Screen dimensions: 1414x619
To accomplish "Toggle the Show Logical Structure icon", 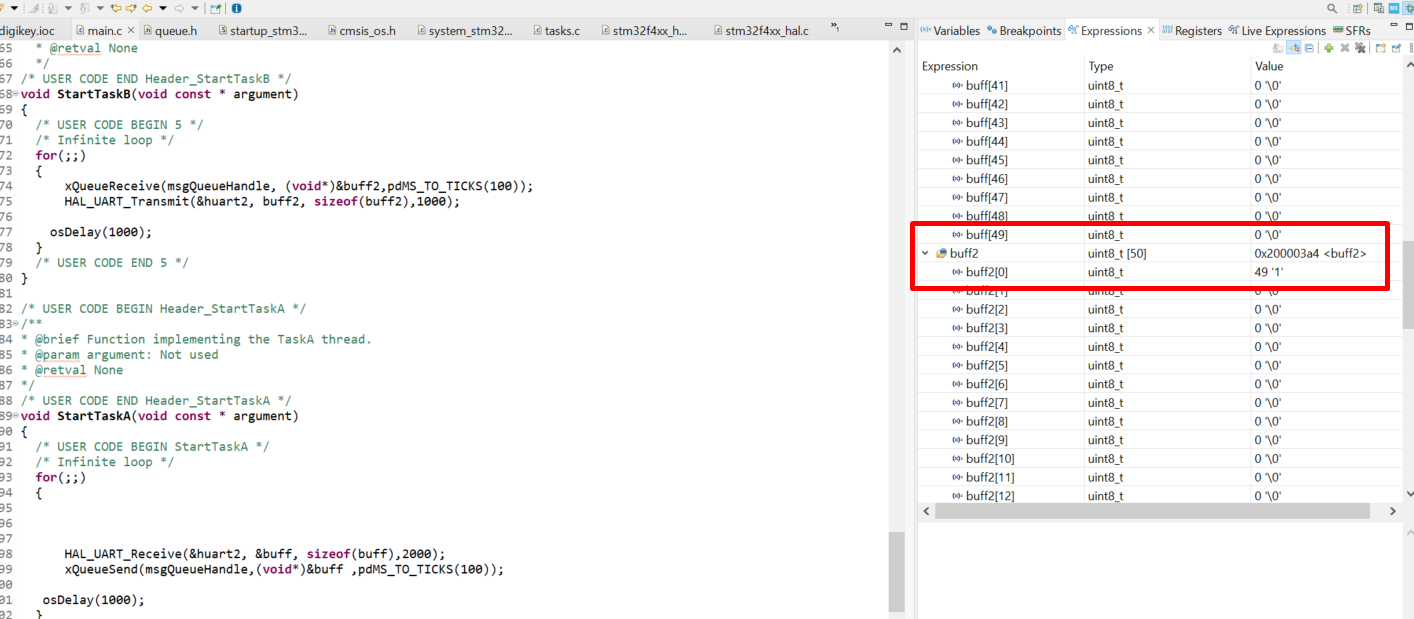I will (1294, 48).
